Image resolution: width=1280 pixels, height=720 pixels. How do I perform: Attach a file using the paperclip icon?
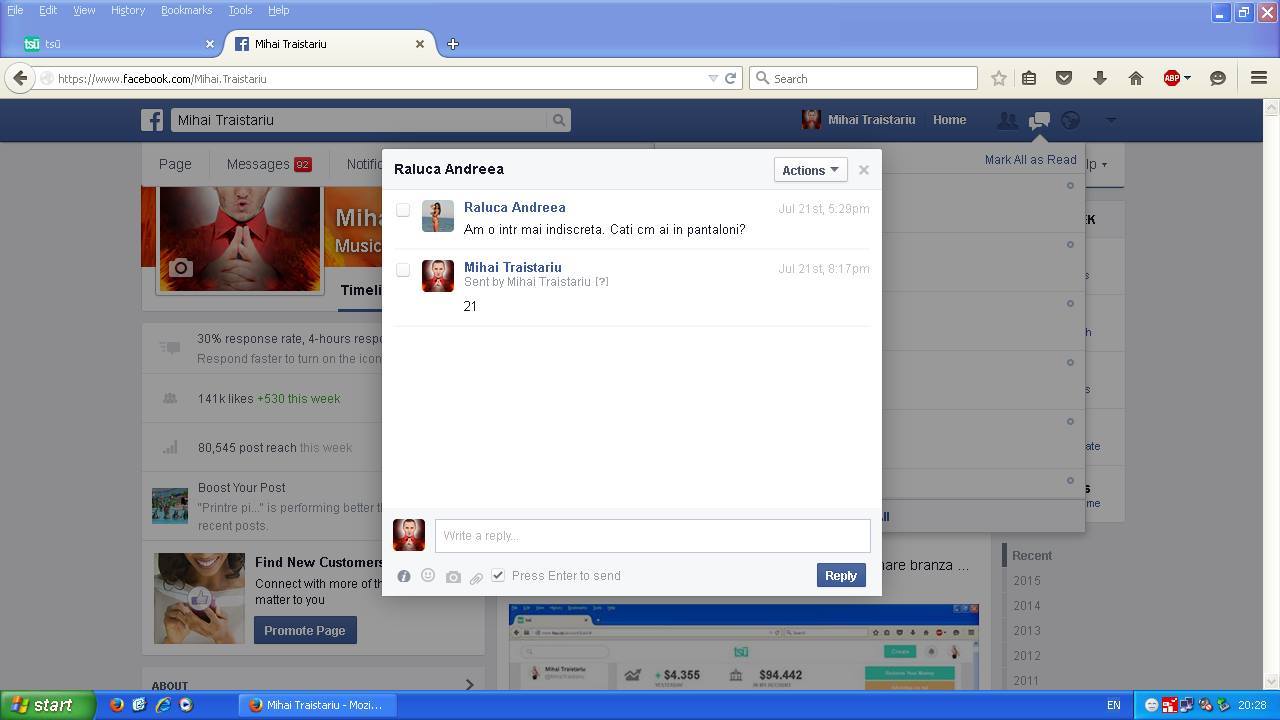(476, 577)
